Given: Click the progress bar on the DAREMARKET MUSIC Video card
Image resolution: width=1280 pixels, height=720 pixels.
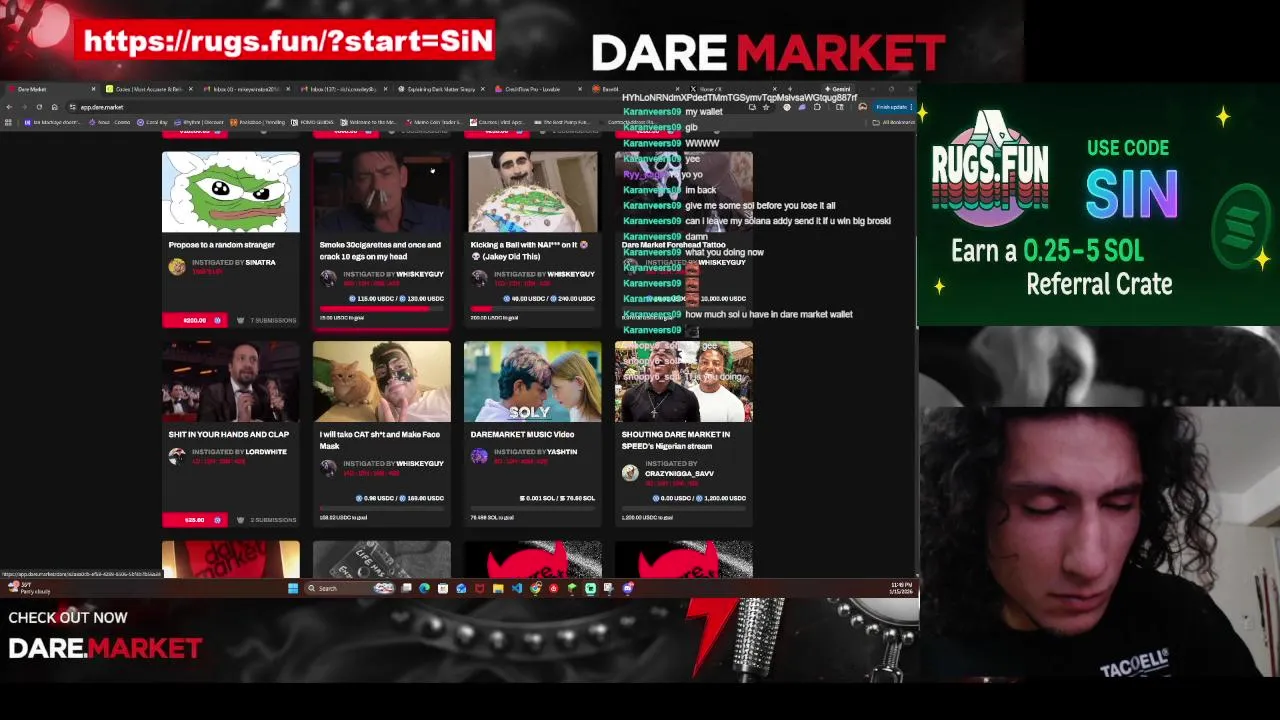Looking at the screenshot, I should pos(533,509).
